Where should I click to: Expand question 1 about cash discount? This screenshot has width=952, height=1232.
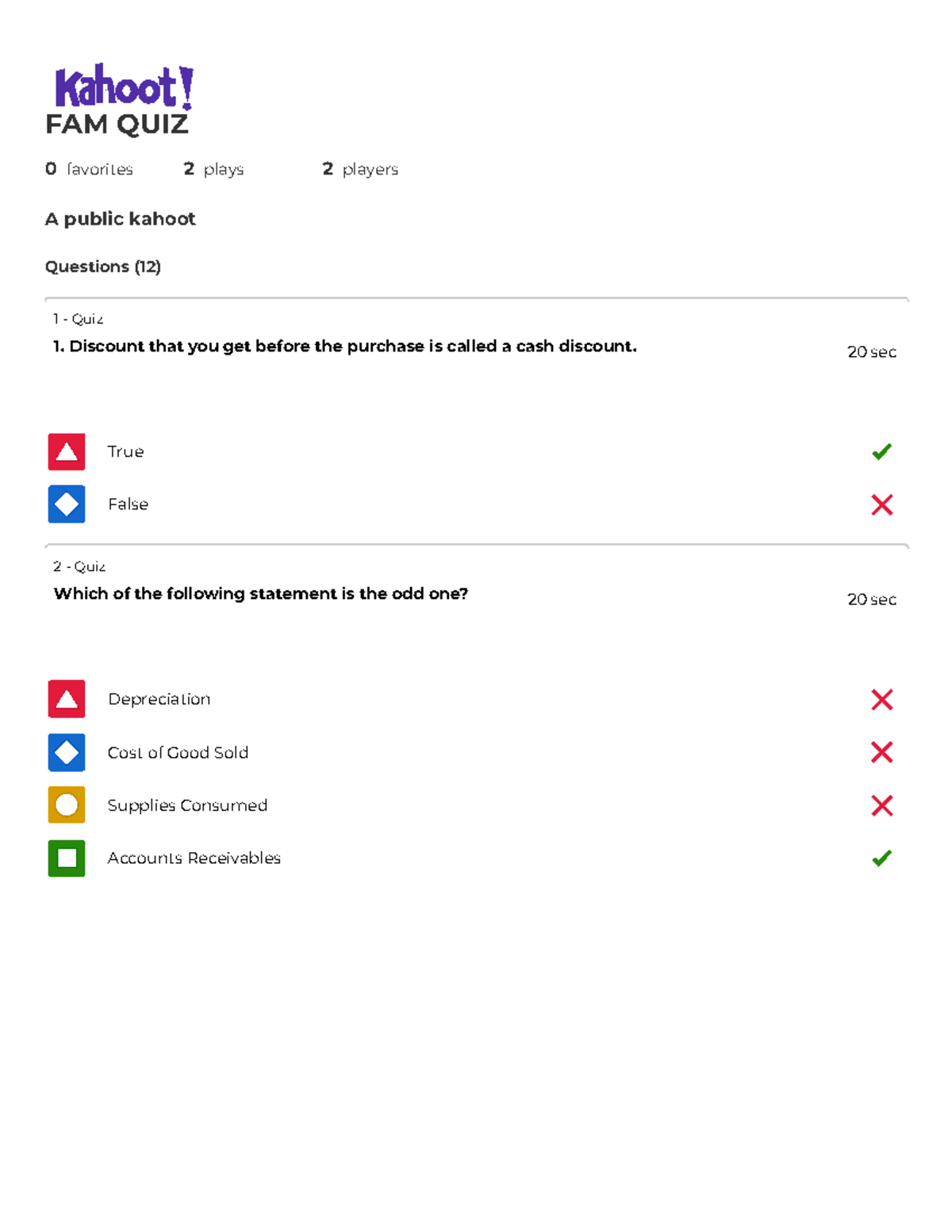coord(345,346)
